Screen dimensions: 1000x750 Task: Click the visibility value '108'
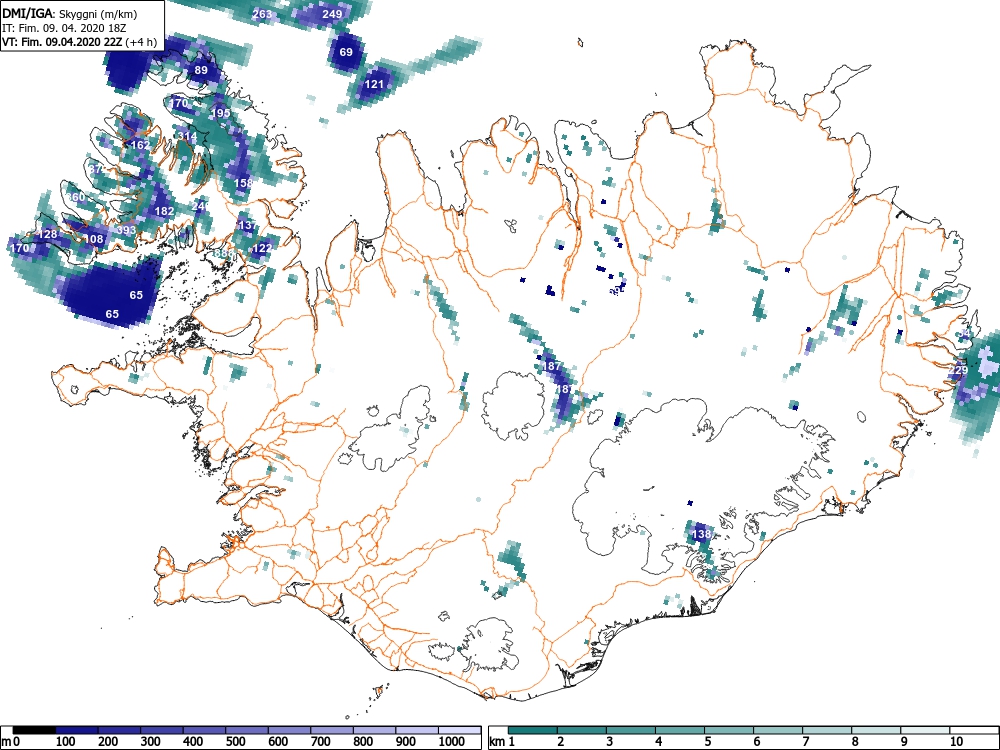click(94, 239)
